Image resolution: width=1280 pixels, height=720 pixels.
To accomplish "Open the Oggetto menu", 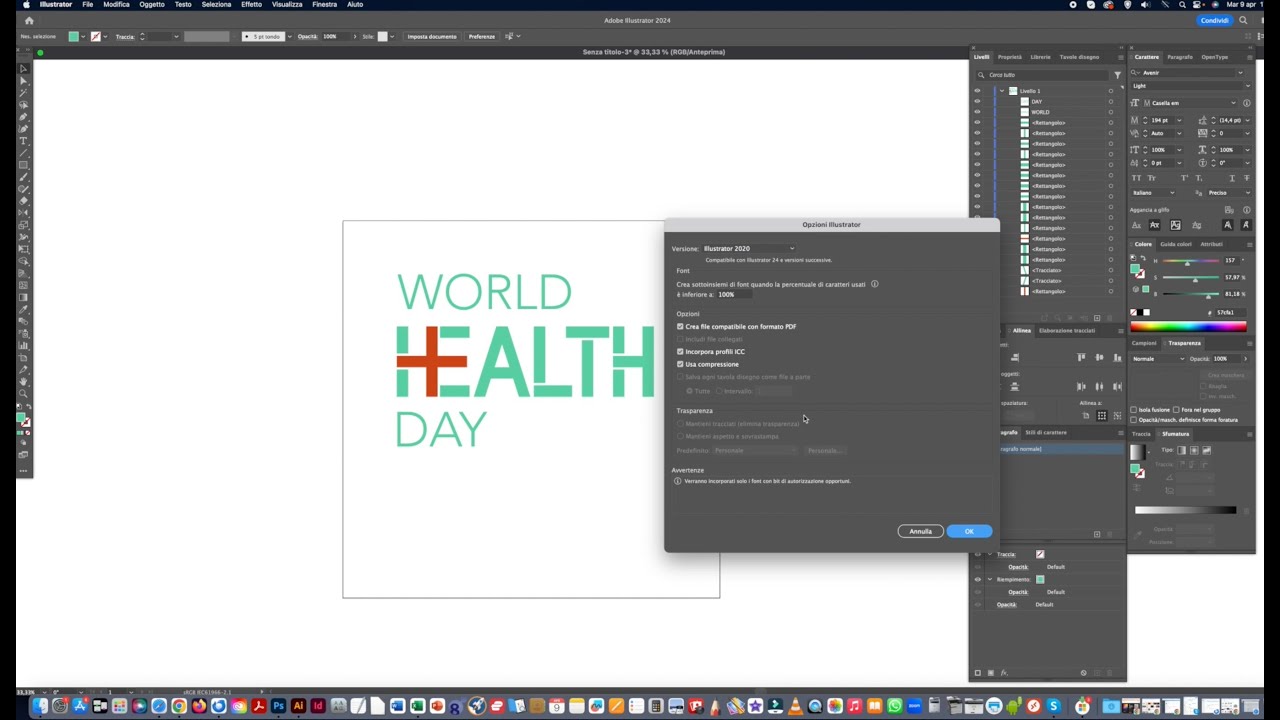I will pos(152,5).
